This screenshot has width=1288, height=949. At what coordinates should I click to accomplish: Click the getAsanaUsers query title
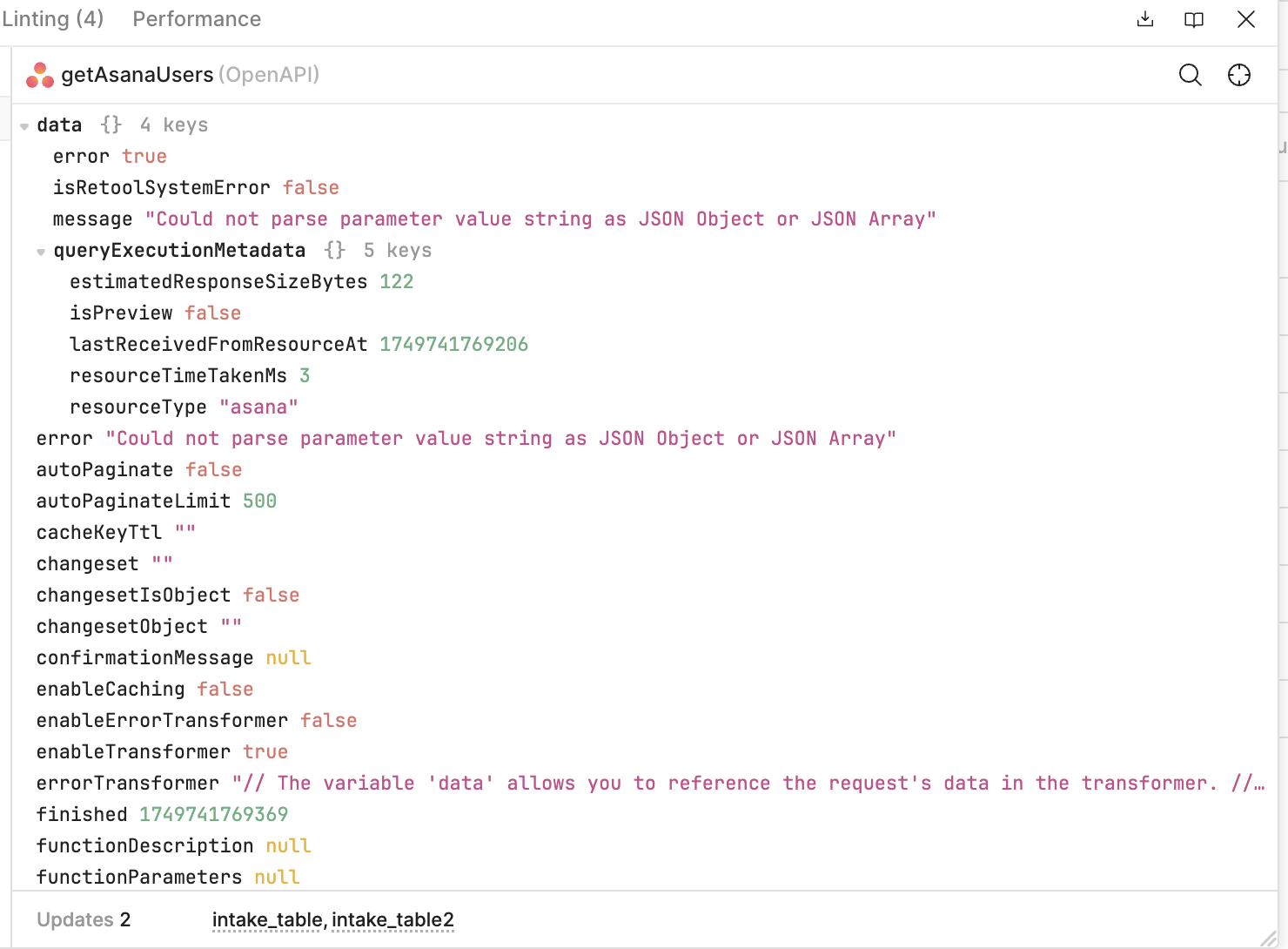click(137, 75)
